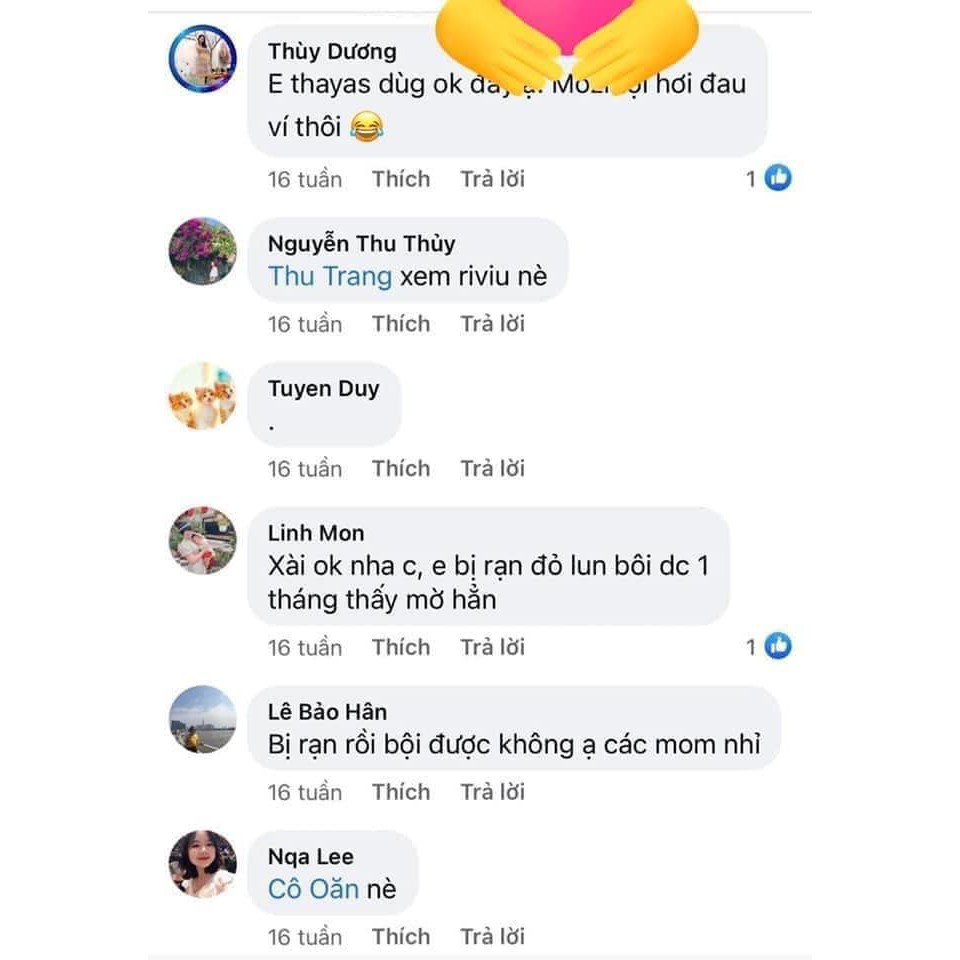Open tagged Cô Oăn profile link
Viewport: 960px width, 960px height.
313,889
